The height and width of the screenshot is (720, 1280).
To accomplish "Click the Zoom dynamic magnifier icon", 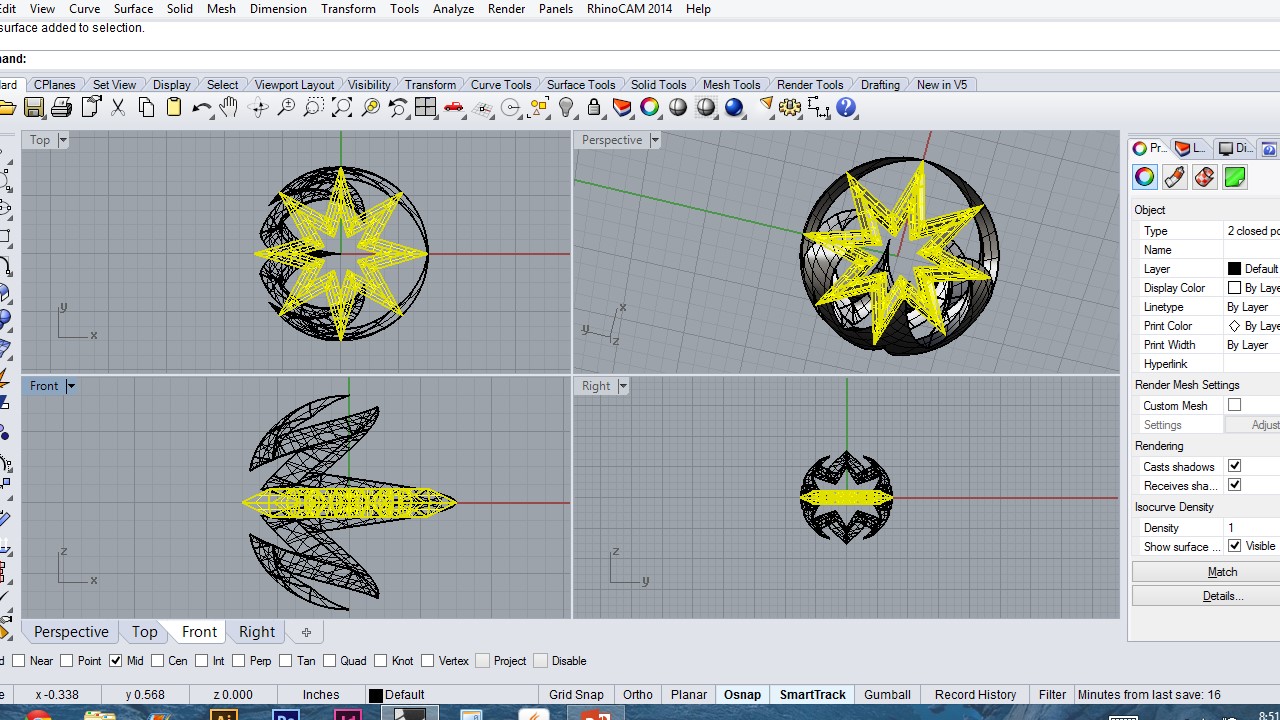I will tap(286, 107).
